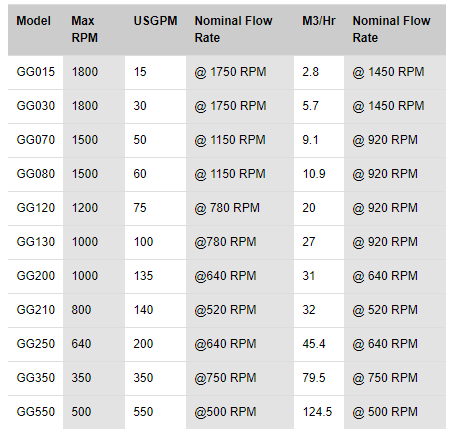The image size is (455, 438).
Task: Select the GG200 model cell
Action: point(36,276)
